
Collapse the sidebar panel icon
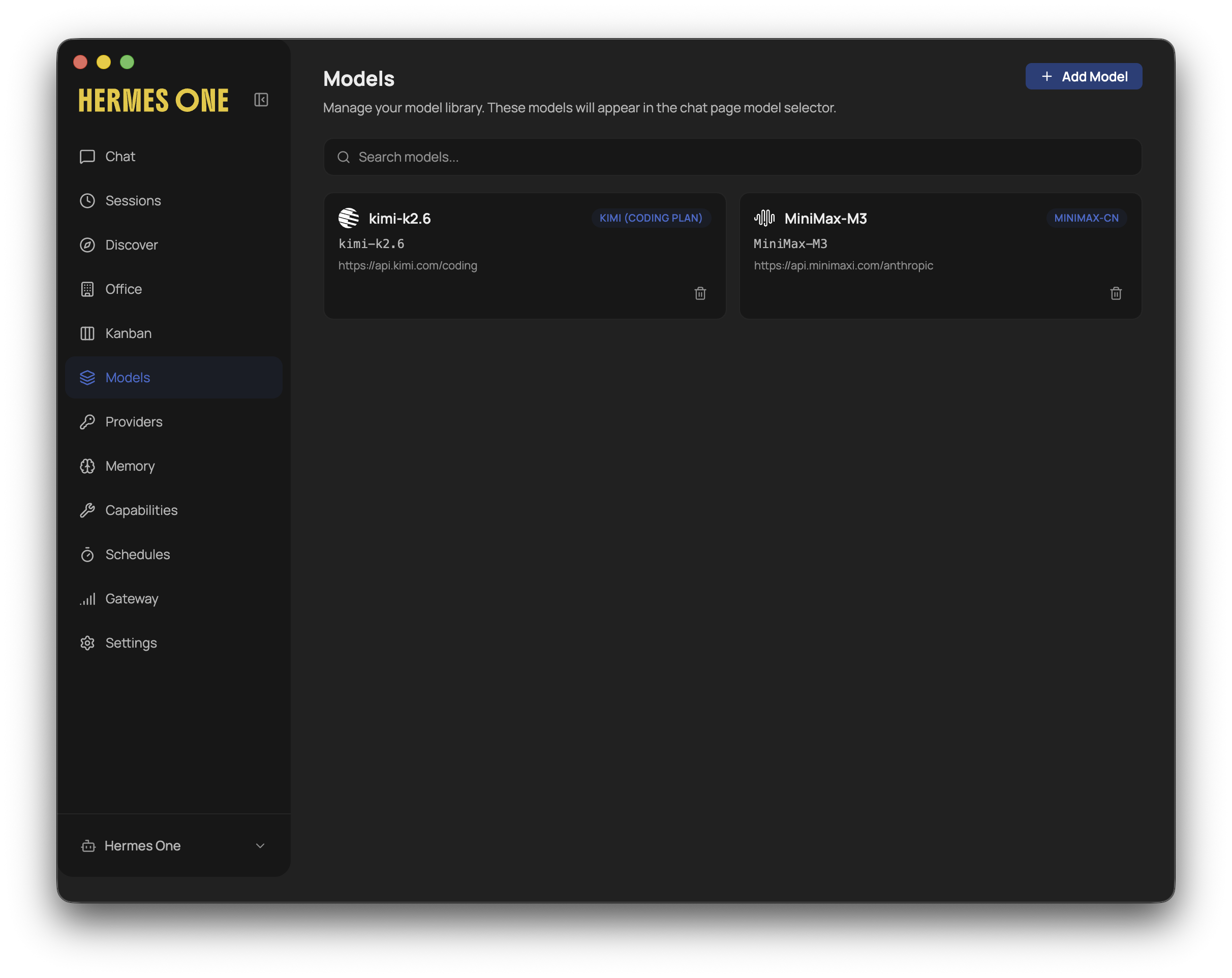[x=261, y=100]
